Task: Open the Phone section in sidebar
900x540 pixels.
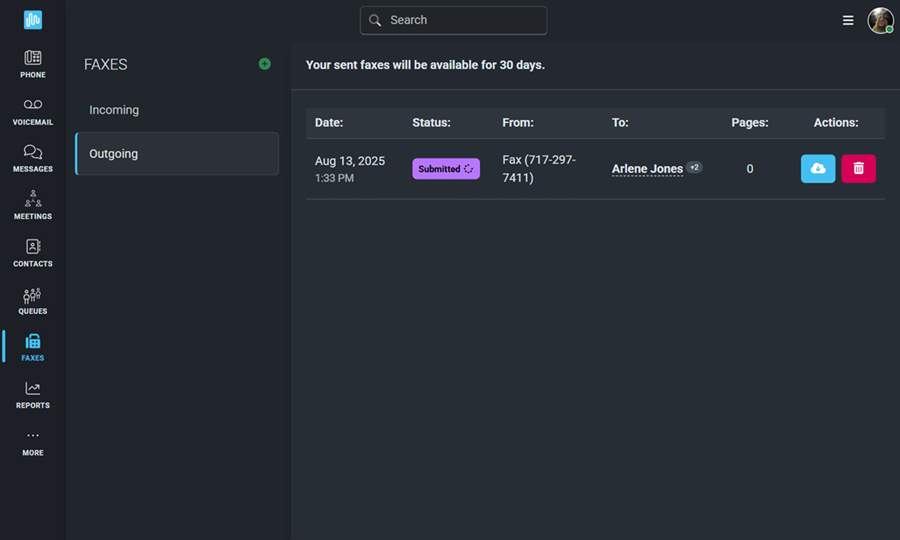Action: (33, 64)
